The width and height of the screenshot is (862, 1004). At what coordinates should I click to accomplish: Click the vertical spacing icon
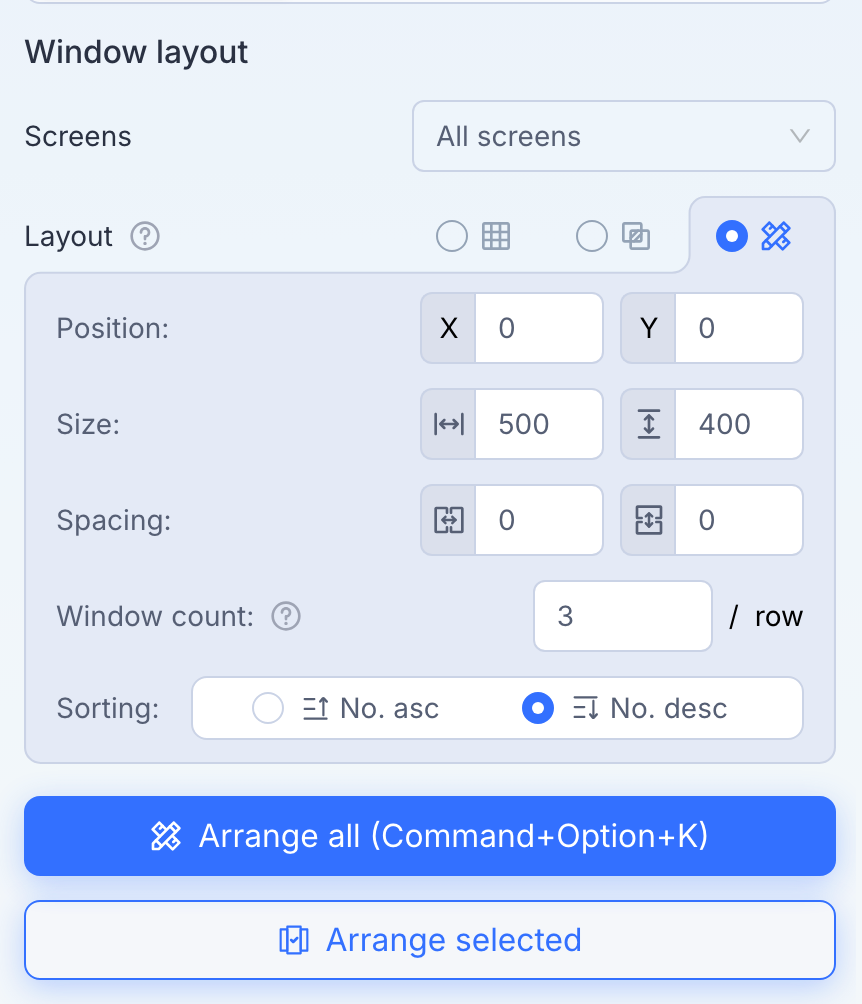tap(648, 520)
